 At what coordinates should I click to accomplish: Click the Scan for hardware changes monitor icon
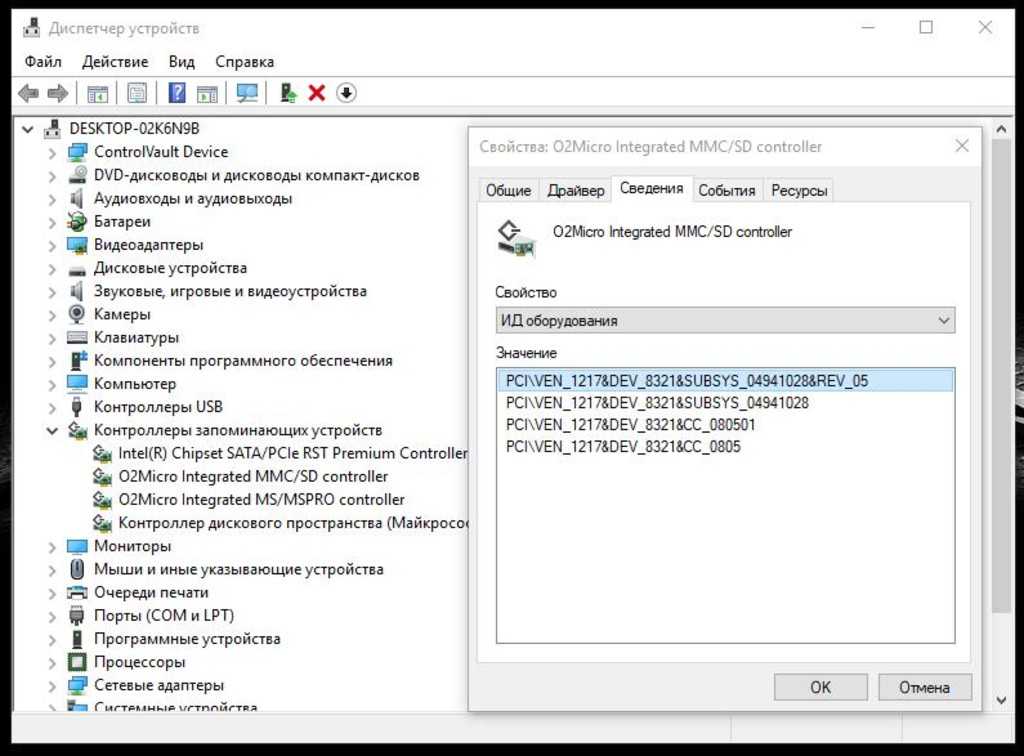point(247,93)
